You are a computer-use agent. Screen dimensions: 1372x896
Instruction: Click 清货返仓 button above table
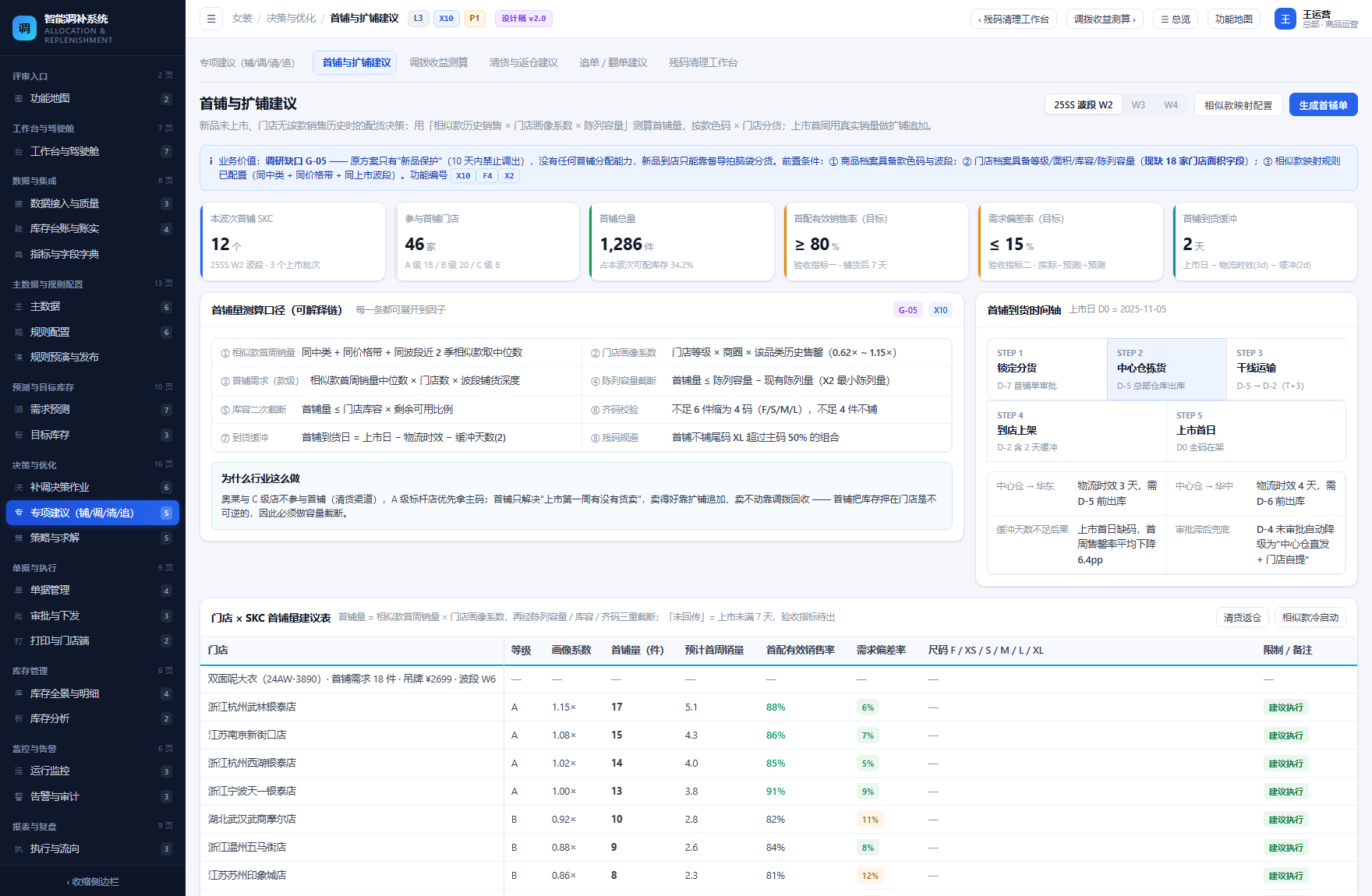(1242, 618)
